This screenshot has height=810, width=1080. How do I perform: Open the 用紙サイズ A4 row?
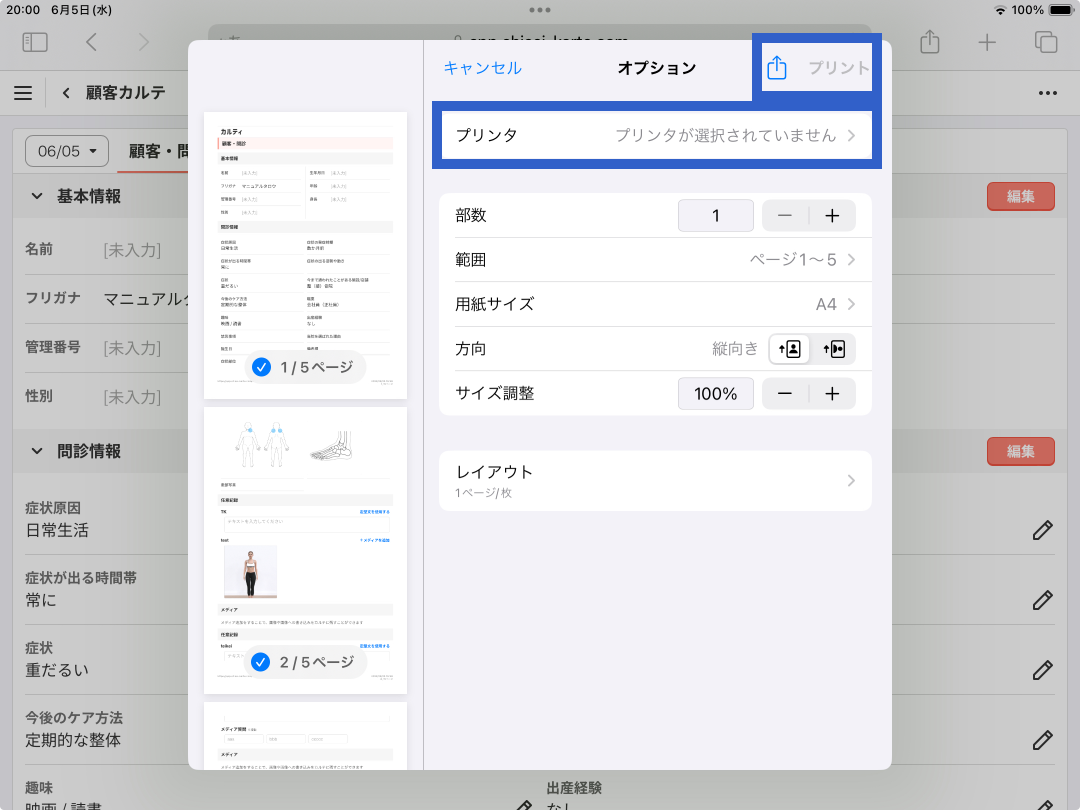[656, 304]
